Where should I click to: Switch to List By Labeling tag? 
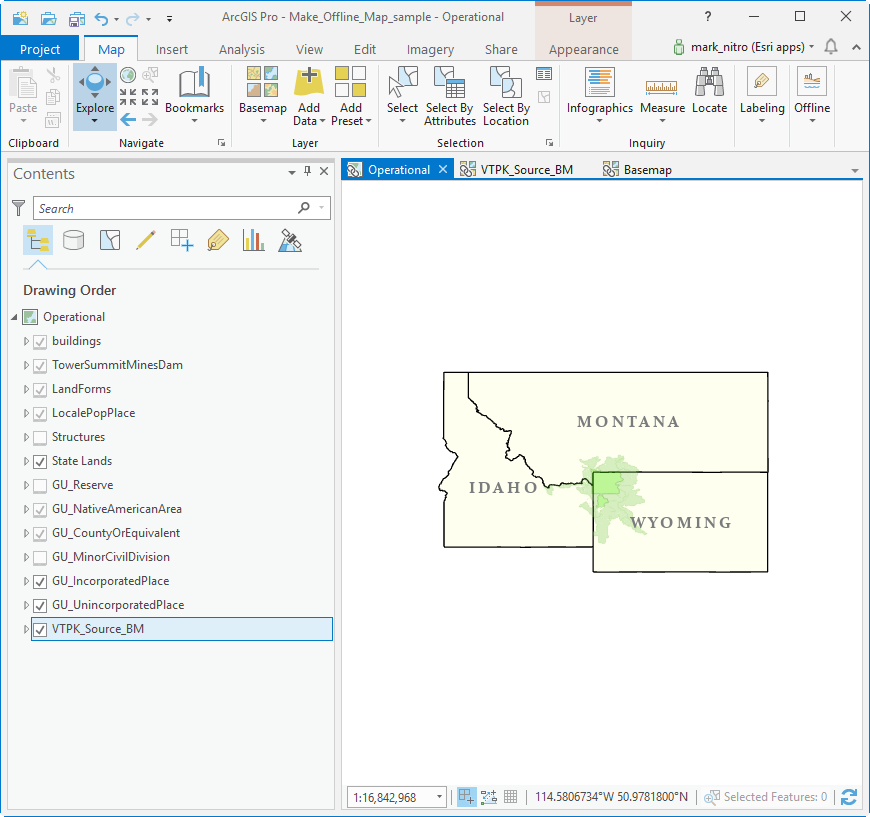(x=218, y=240)
